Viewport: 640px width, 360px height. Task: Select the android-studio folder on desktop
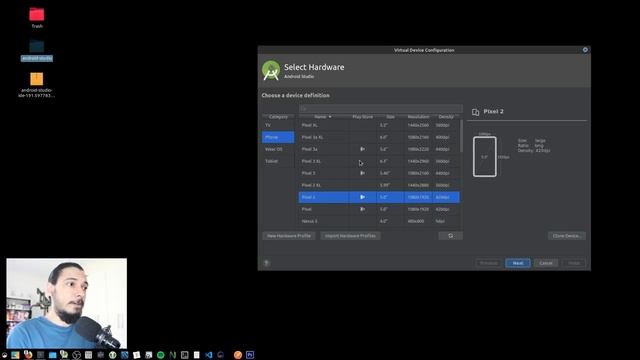click(37, 51)
